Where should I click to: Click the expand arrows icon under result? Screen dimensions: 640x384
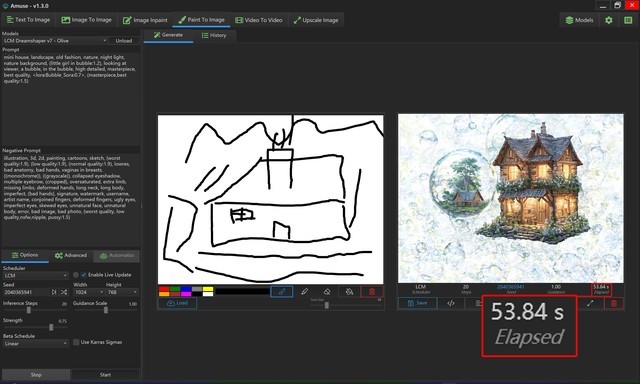click(590, 303)
